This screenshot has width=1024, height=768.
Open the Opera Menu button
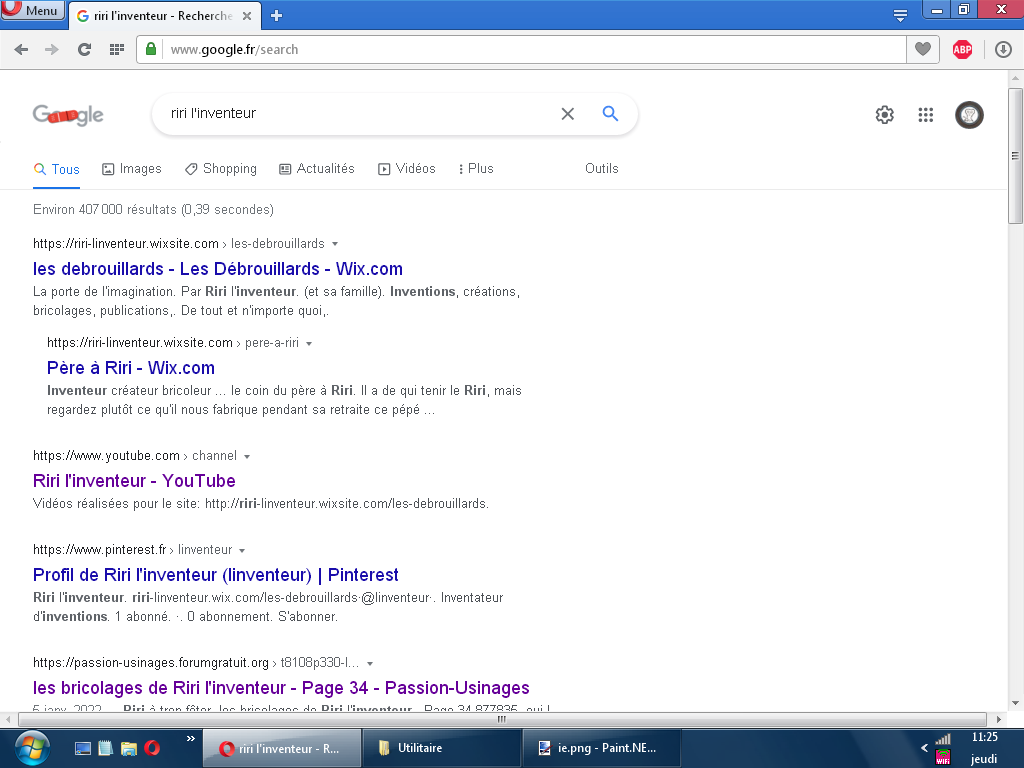click(x=33, y=10)
